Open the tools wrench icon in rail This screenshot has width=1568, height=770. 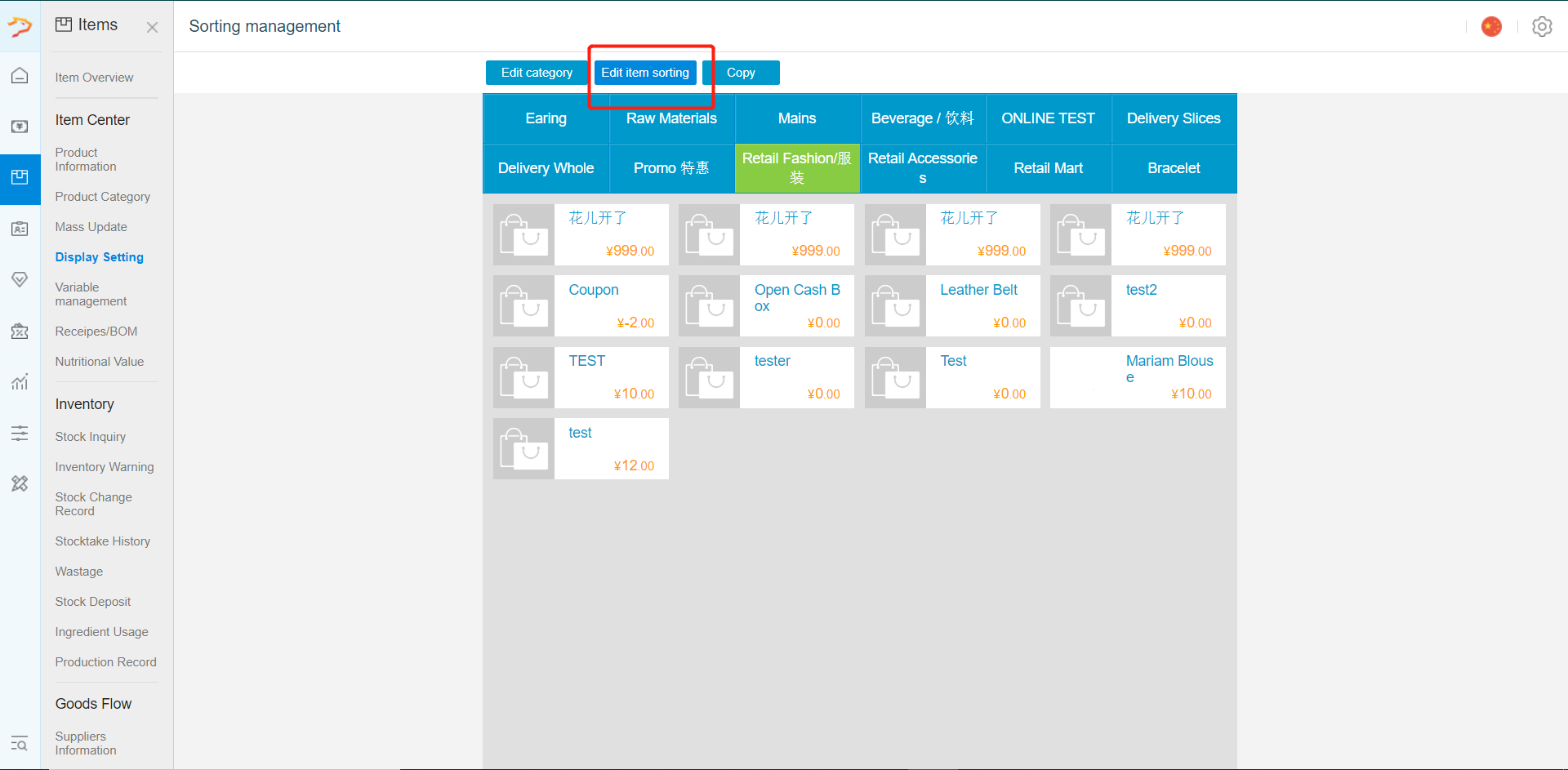tap(20, 484)
